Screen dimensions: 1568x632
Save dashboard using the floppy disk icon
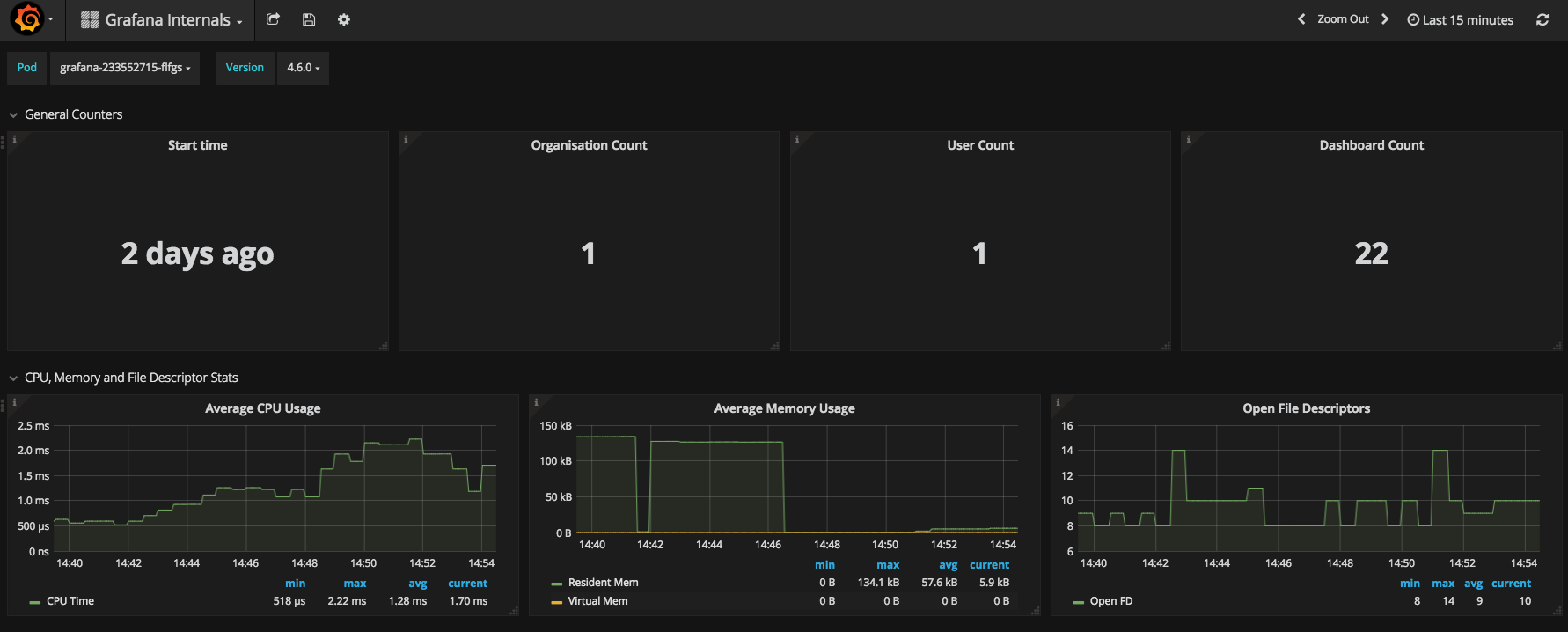point(308,19)
